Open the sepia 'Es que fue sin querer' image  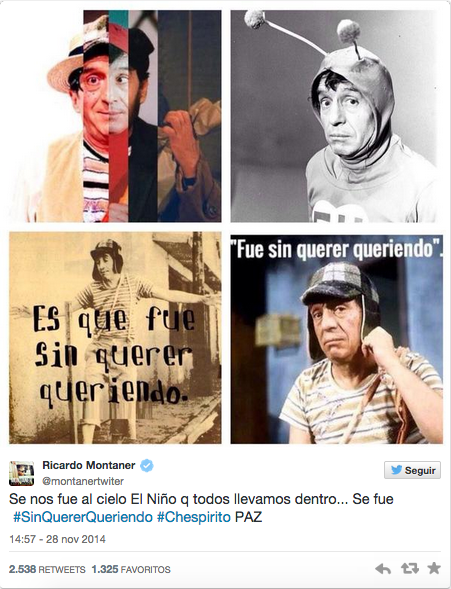pyautogui.click(x=115, y=338)
